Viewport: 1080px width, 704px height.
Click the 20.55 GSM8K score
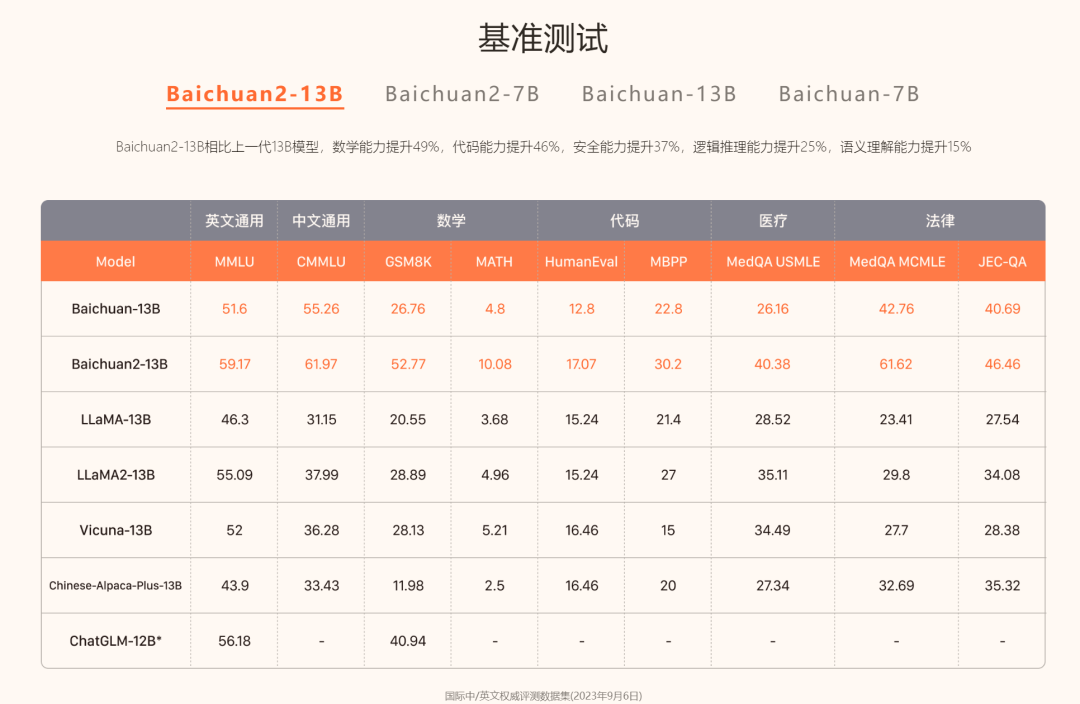click(x=408, y=420)
